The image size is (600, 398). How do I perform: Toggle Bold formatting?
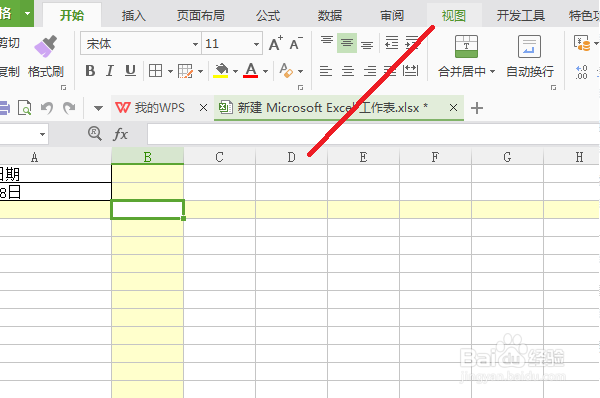pyautogui.click(x=90, y=71)
